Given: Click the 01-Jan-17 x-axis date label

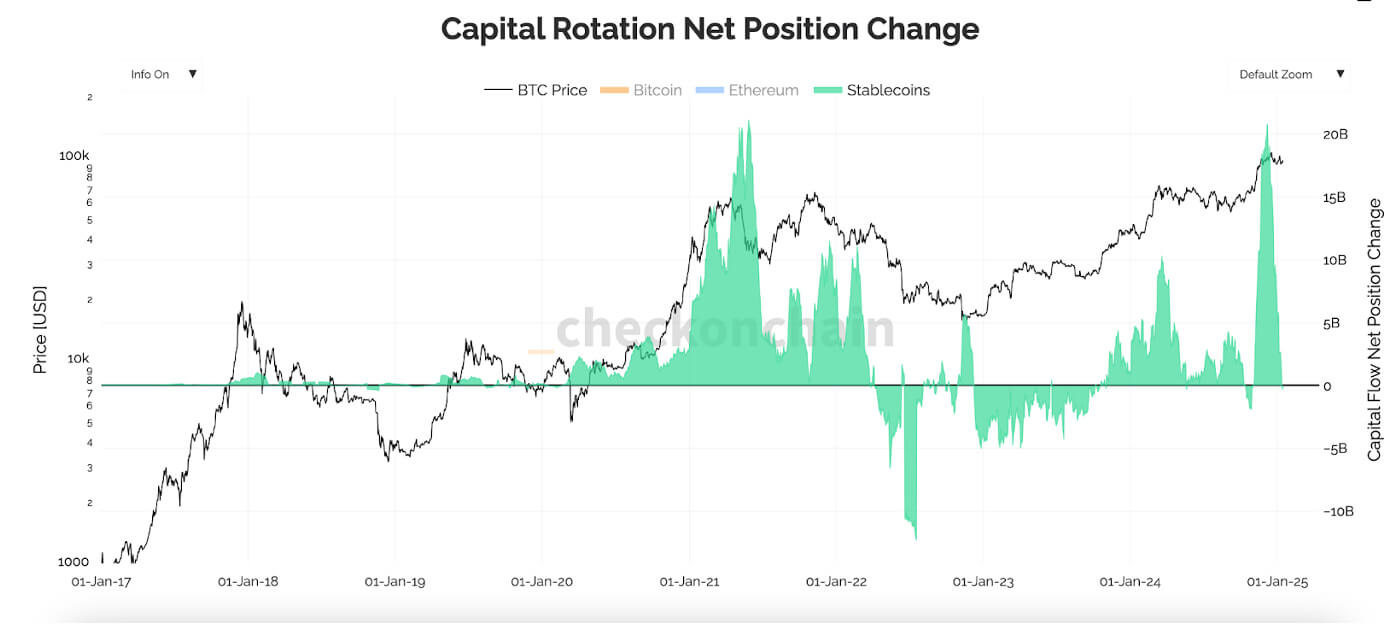Looking at the screenshot, I should click(102, 581).
